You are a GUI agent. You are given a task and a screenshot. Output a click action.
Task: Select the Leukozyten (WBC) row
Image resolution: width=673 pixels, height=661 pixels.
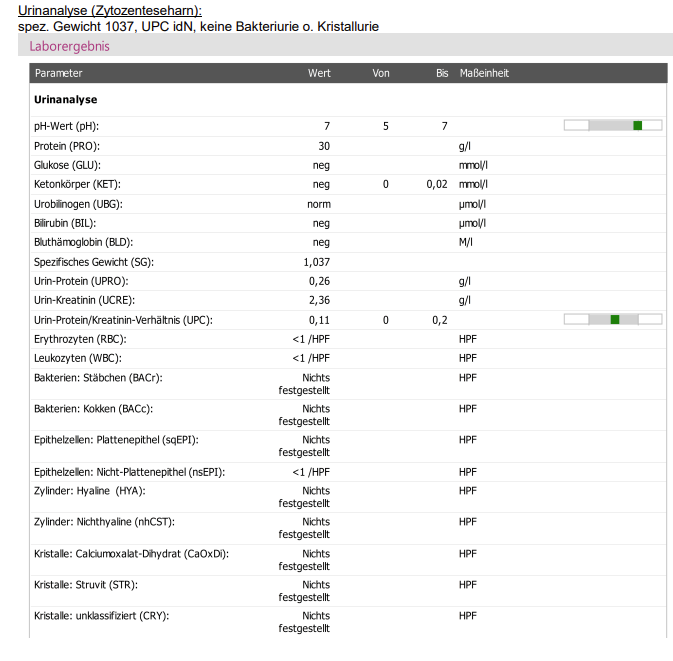click(x=348, y=358)
